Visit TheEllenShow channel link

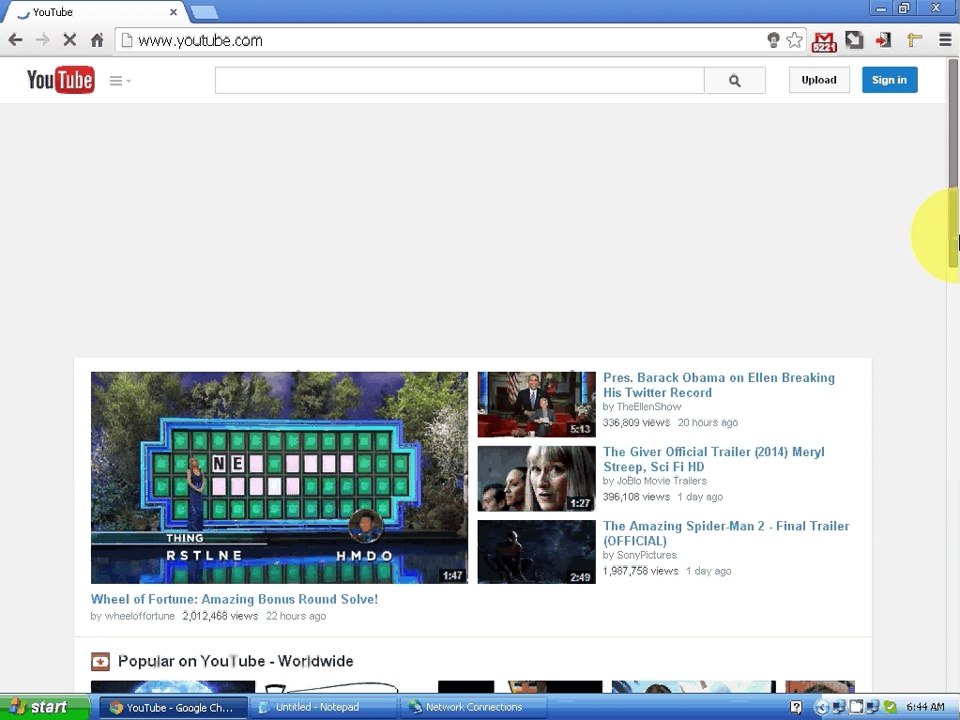coord(649,407)
